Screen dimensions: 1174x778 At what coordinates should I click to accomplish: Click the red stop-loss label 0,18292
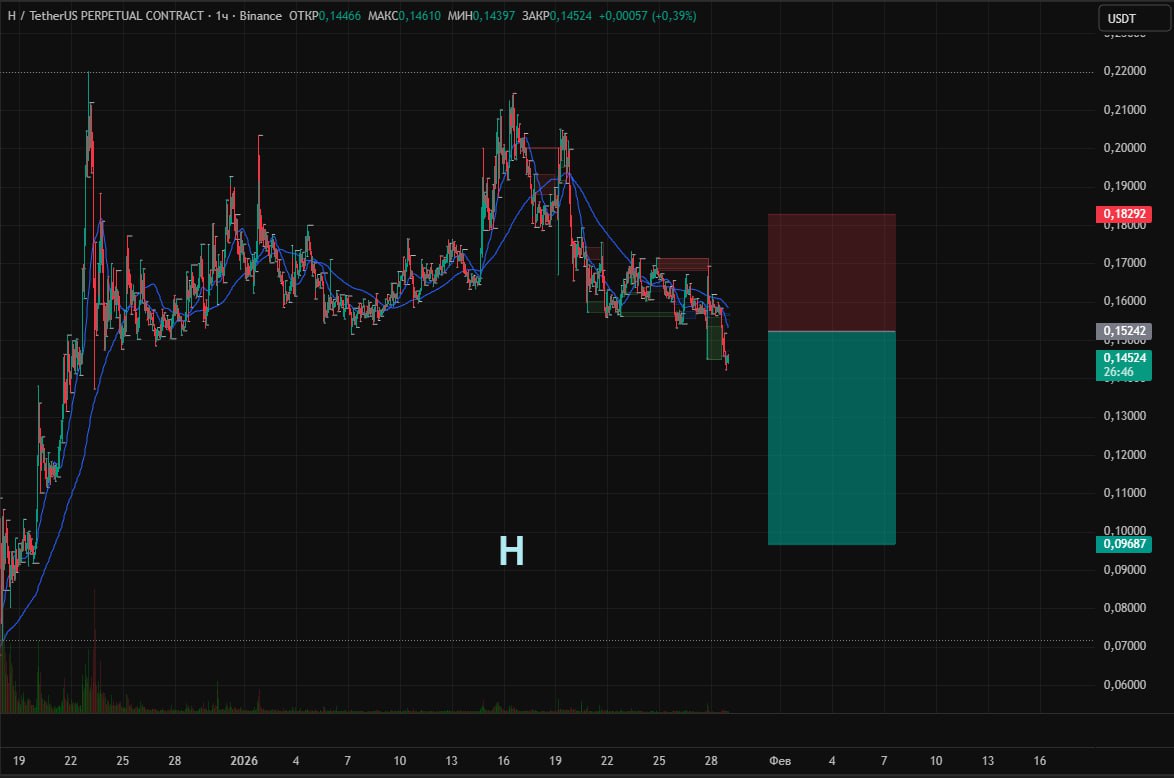point(1124,214)
